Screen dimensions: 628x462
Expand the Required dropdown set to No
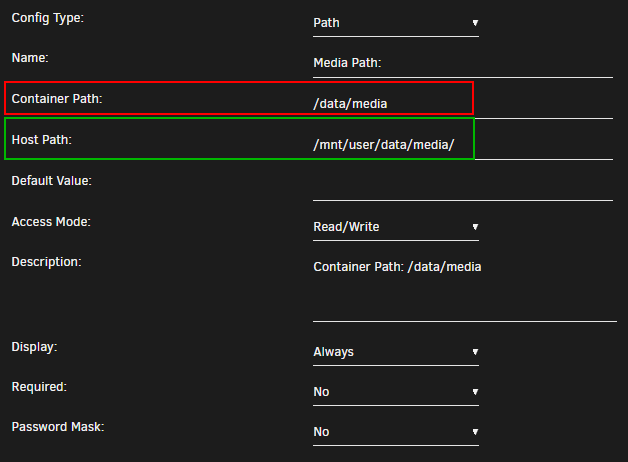pyautogui.click(x=395, y=392)
